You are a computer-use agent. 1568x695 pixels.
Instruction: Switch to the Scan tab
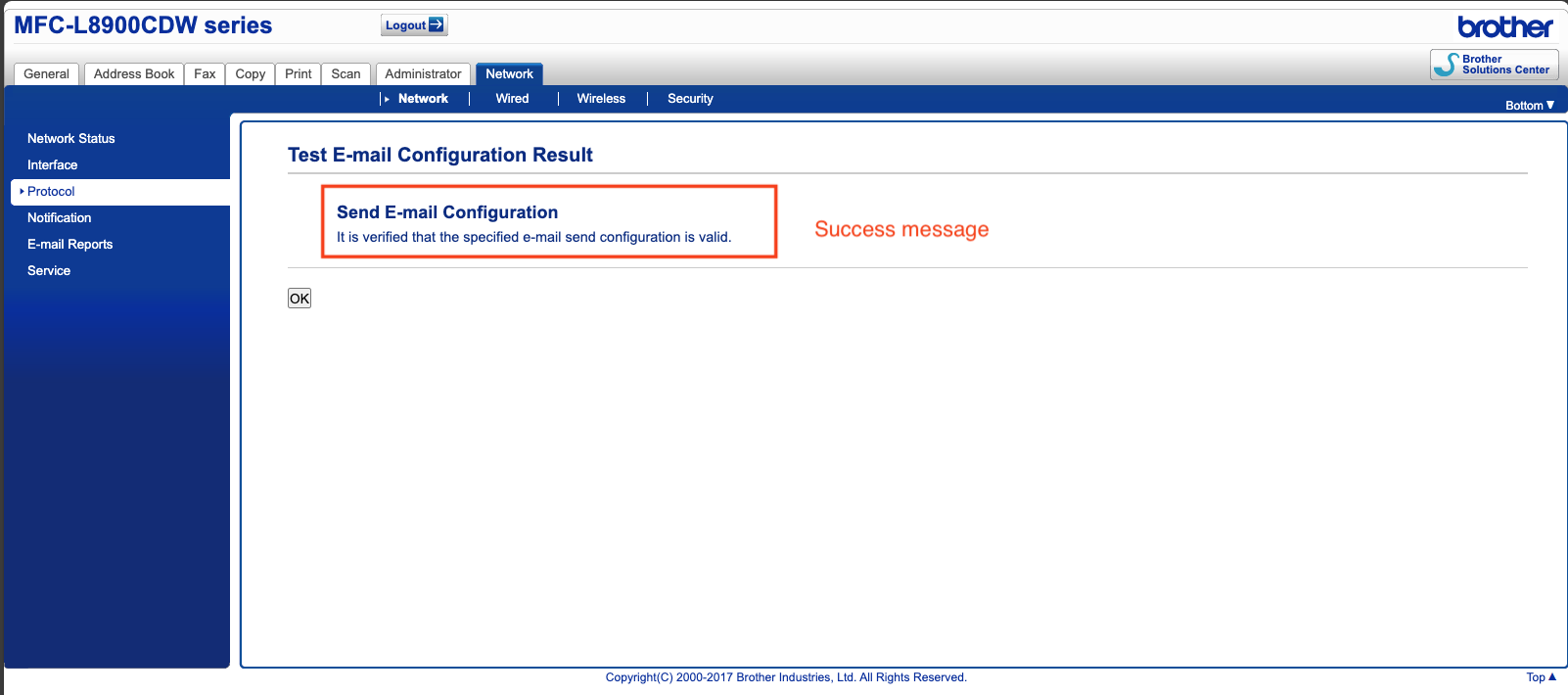tap(346, 74)
